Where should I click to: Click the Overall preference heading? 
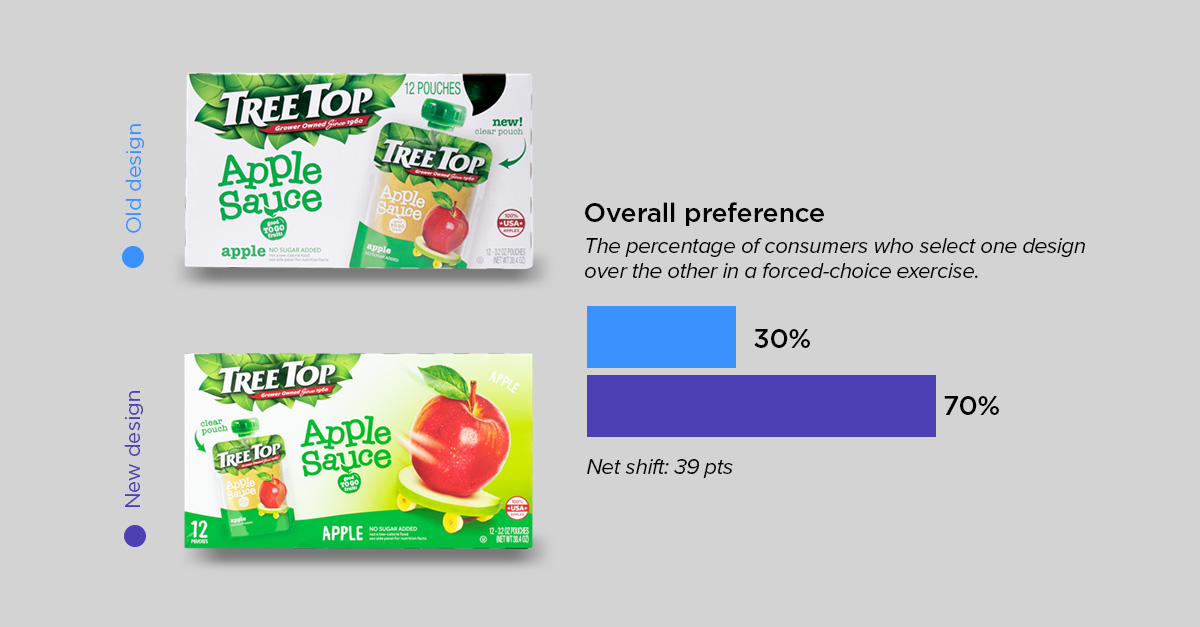[x=704, y=213]
